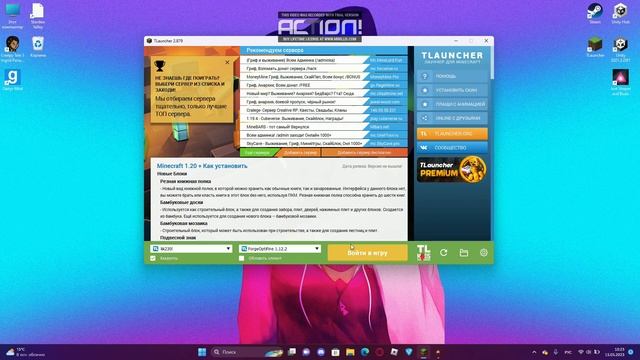Open Microsoft Store from taskbar
This screenshot has height=360, width=640.
[336, 352]
